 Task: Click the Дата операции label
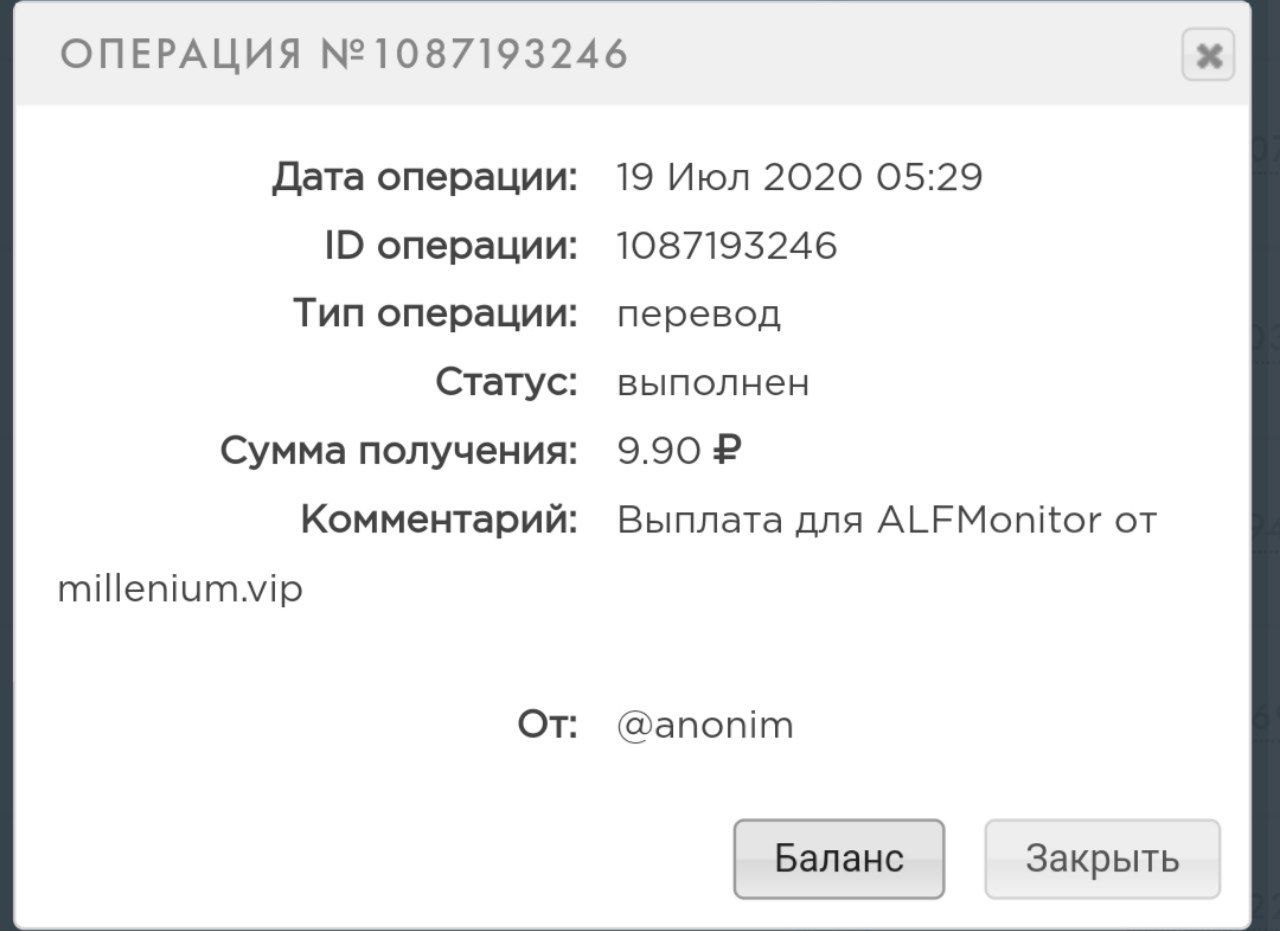point(425,178)
